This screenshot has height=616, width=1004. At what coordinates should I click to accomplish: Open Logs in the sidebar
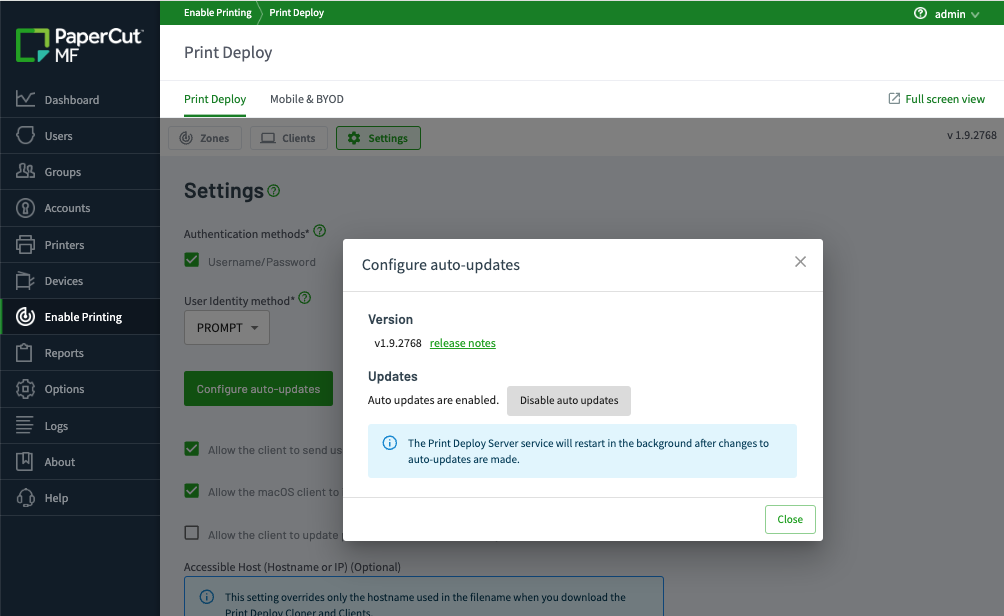(x=80, y=425)
